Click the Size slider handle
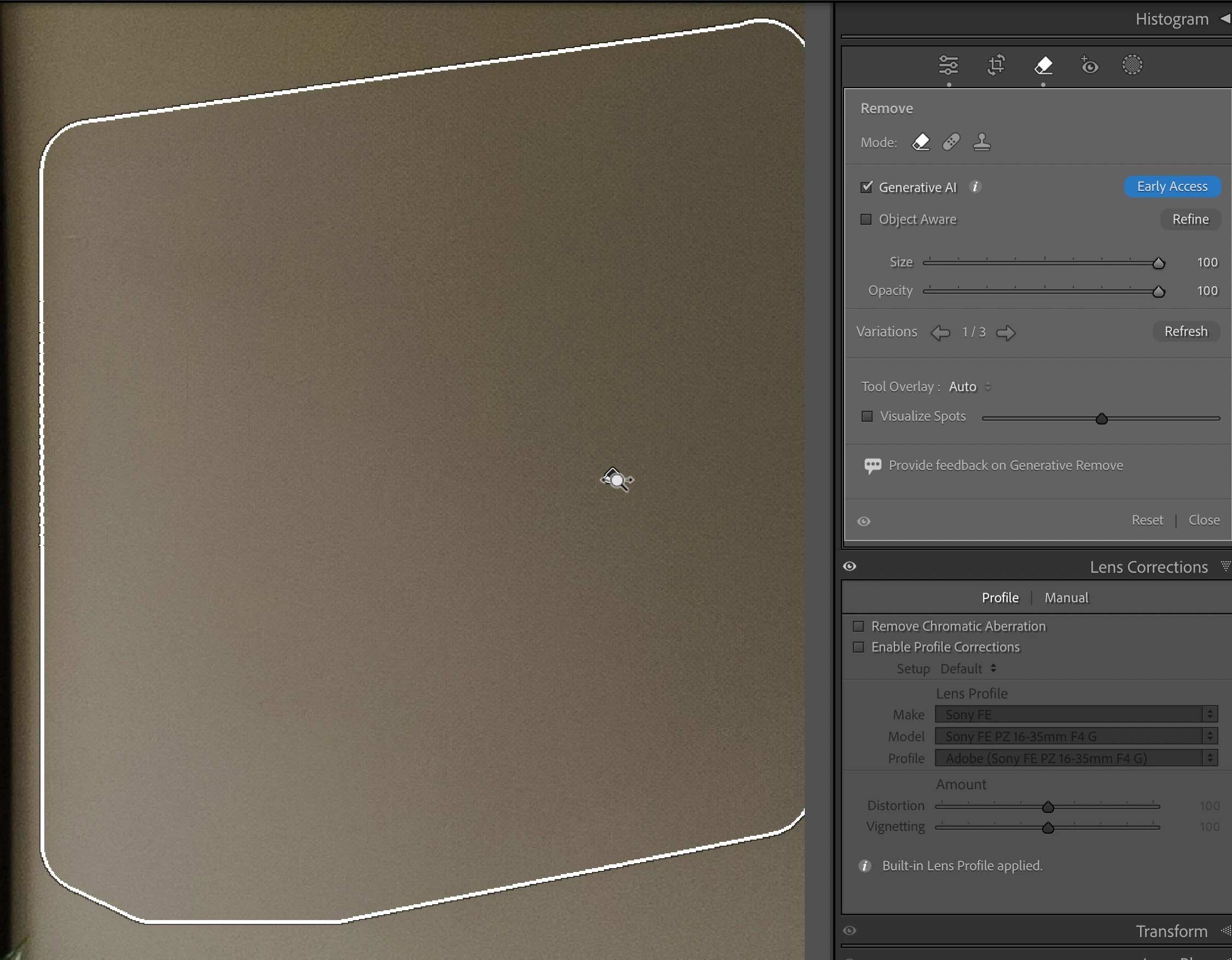 coord(1158,264)
